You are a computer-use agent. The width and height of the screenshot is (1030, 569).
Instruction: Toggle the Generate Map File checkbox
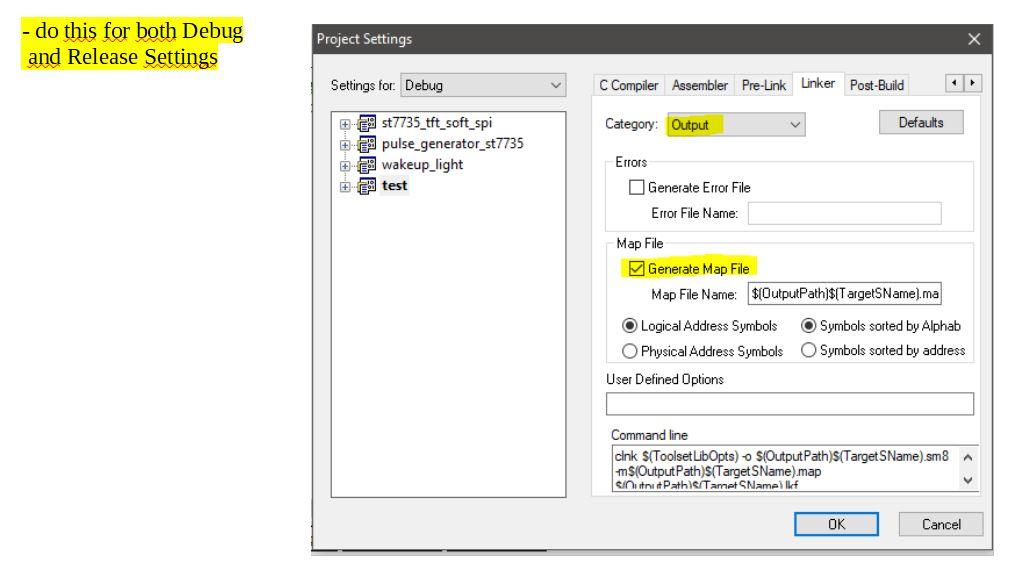tap(636, 269)
